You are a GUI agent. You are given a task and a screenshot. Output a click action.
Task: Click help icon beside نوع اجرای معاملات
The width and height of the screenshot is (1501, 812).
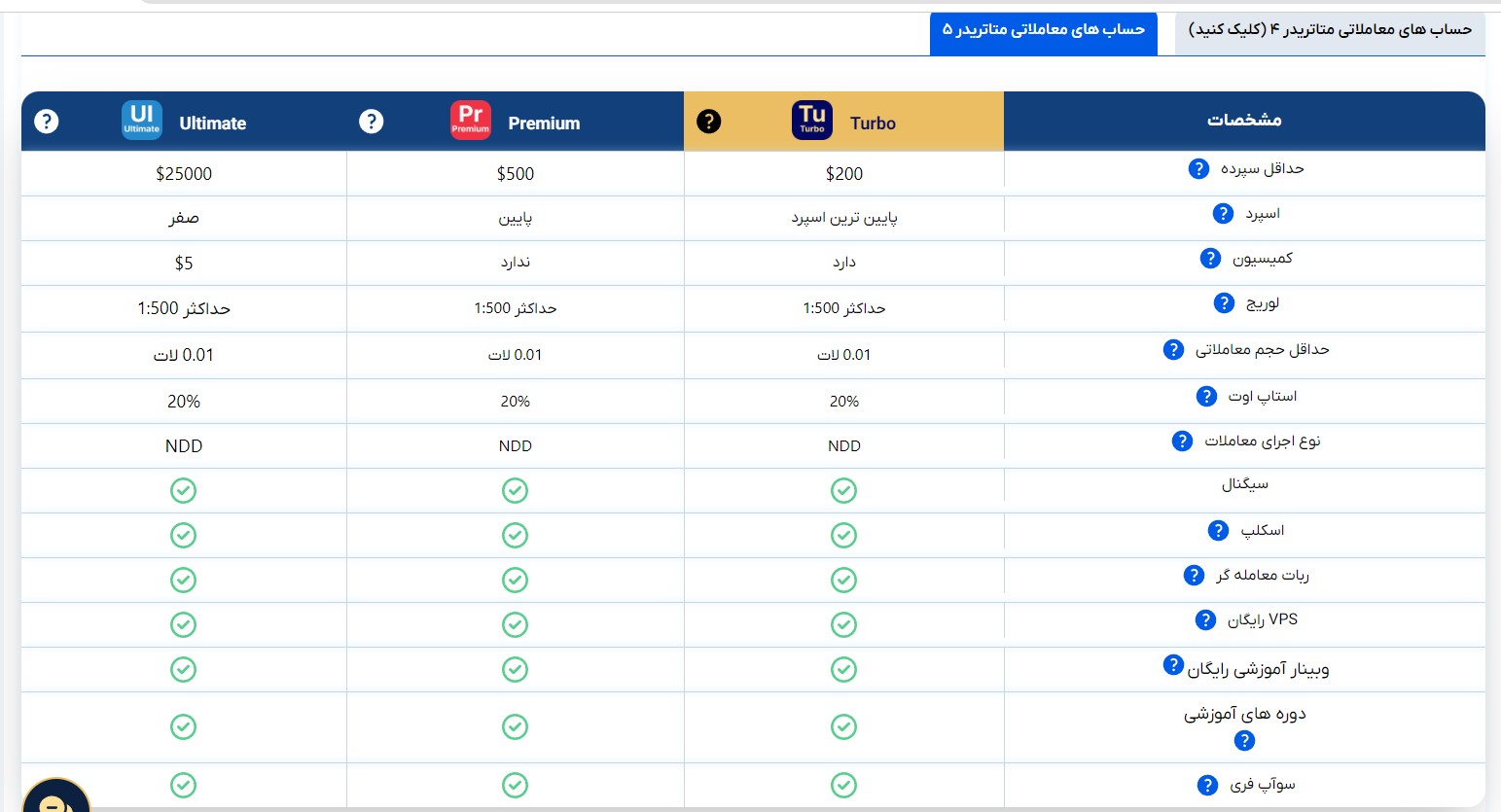[1183, 441]
